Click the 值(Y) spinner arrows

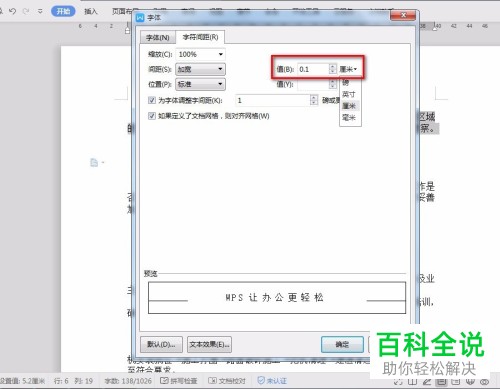pyautogui.click(x=332, y=84)
